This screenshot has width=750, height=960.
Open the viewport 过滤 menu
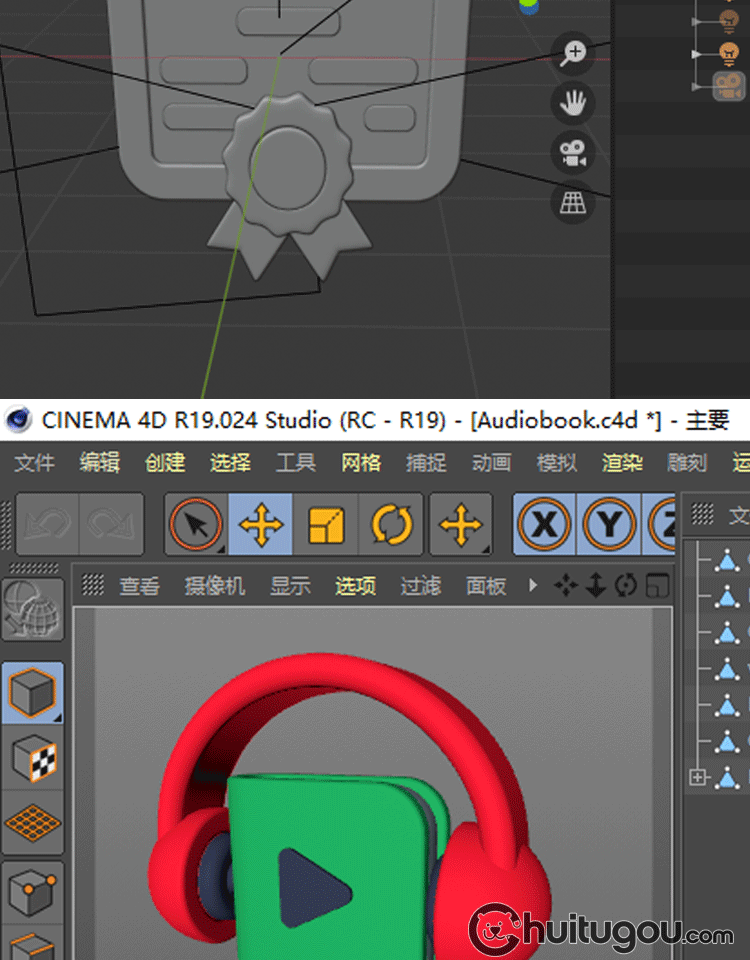421,587
